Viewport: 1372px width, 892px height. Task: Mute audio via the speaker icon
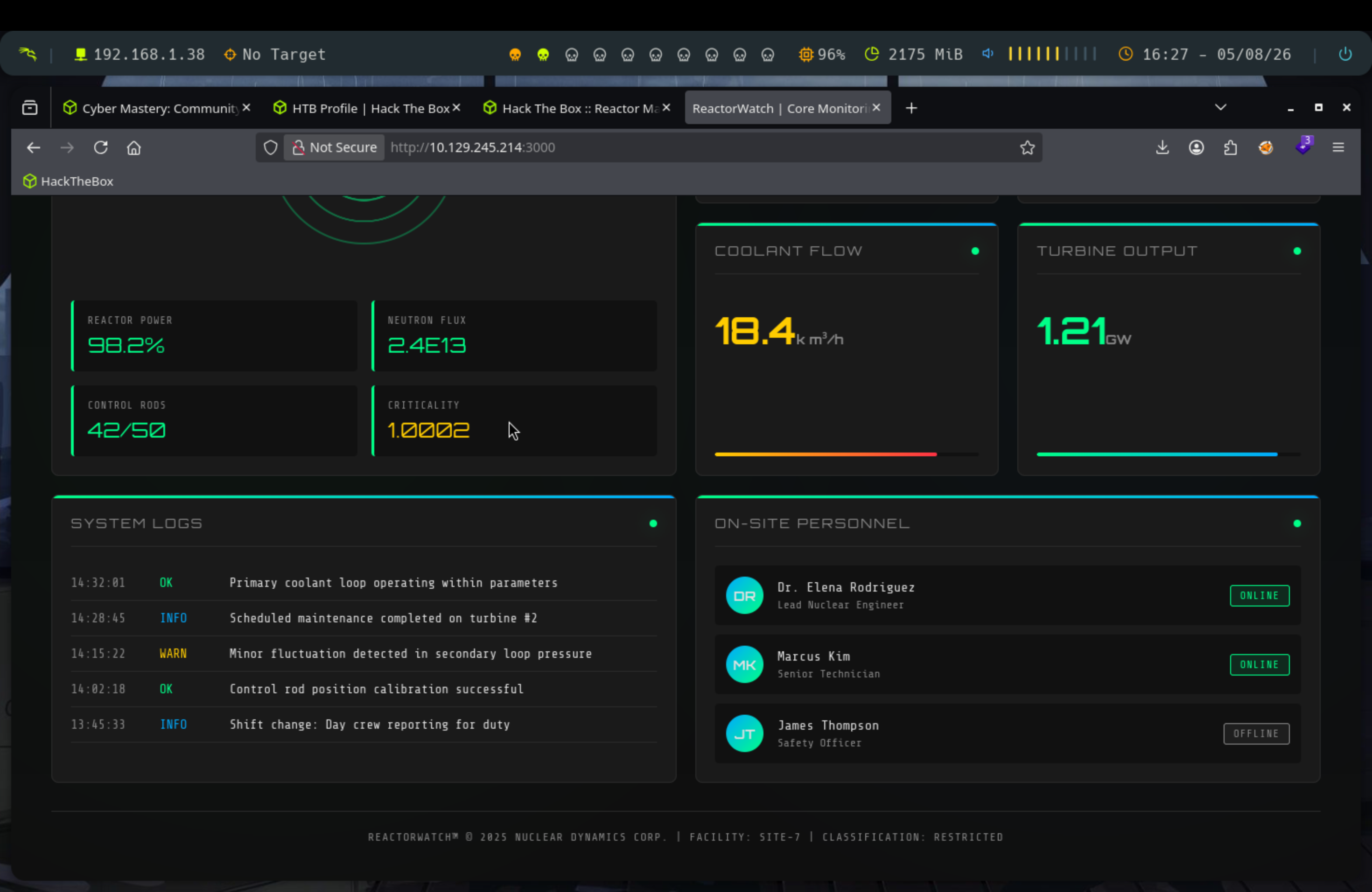(x=988, y=54)
